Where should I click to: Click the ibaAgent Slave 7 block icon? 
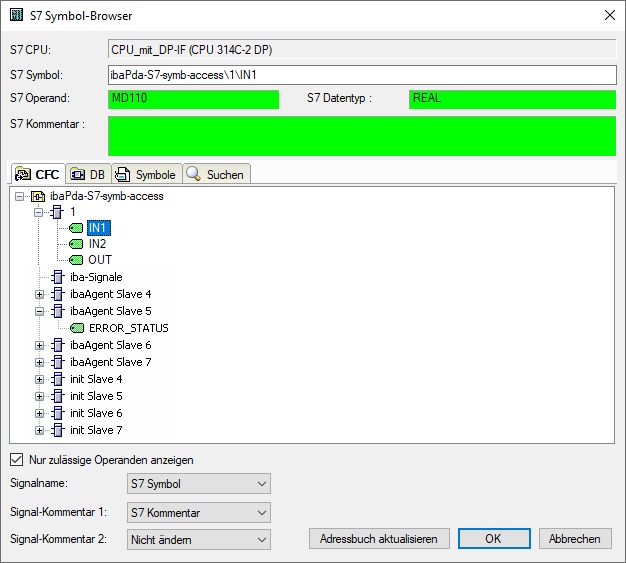pyautogui.click(x=58, y=362)
